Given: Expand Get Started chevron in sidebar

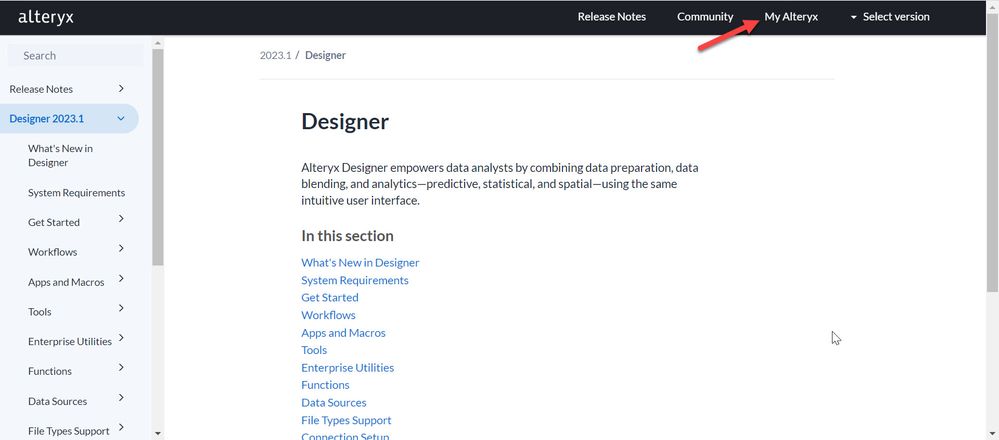Looking at the screenshot, I should [x=121, y=218].
